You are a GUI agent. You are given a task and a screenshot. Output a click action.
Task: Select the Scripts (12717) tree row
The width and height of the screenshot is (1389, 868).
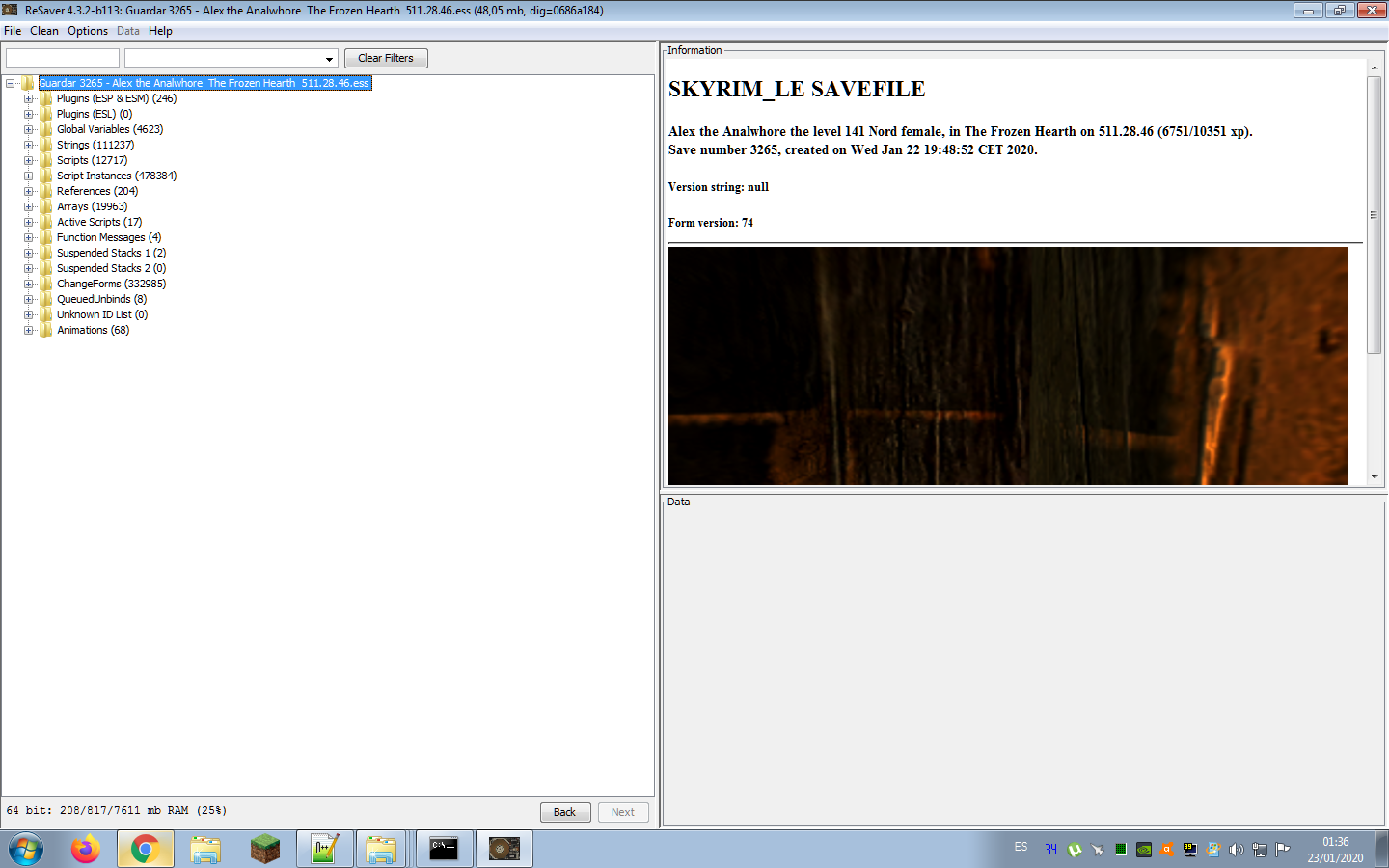pyautogui.click(x=92, y=160)
